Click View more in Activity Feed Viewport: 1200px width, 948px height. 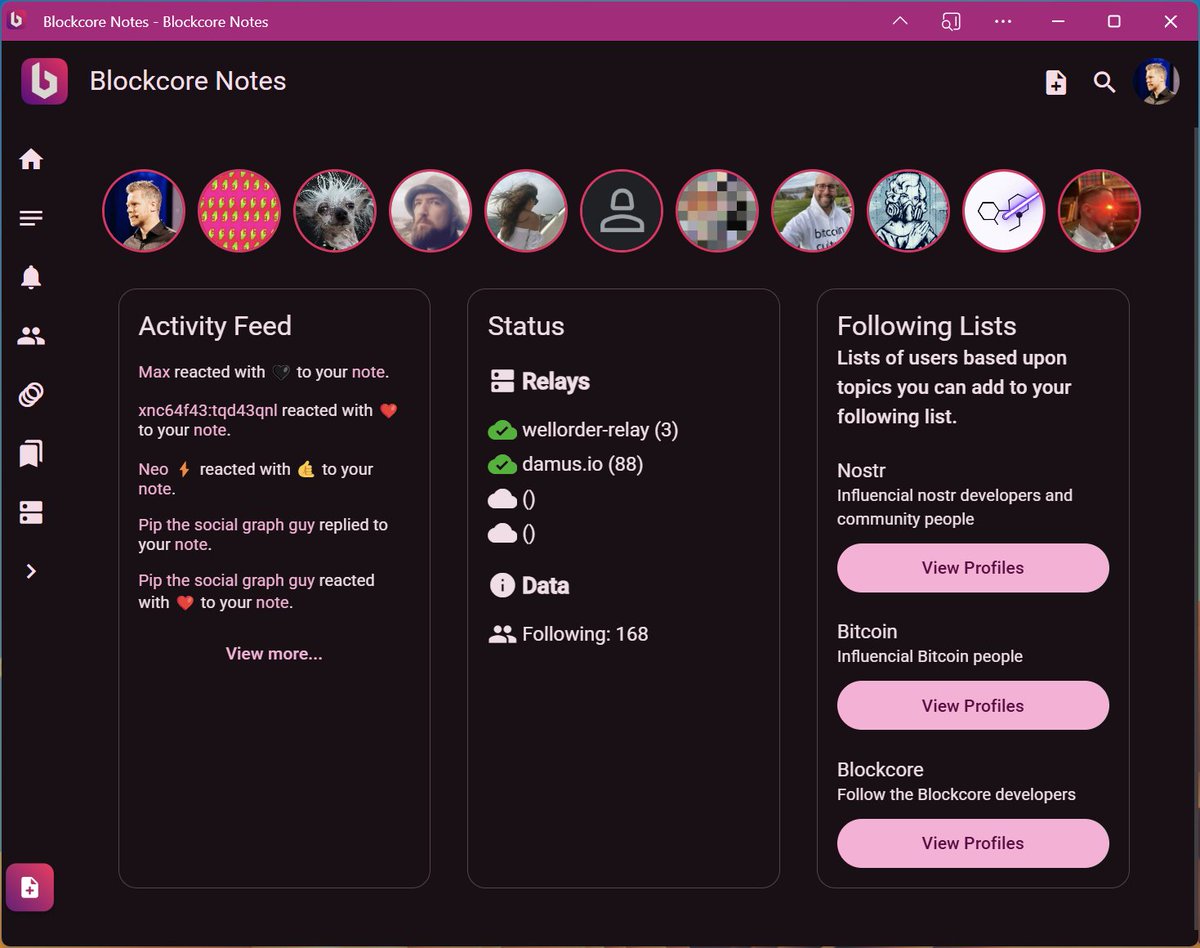(x=274, y=653)
